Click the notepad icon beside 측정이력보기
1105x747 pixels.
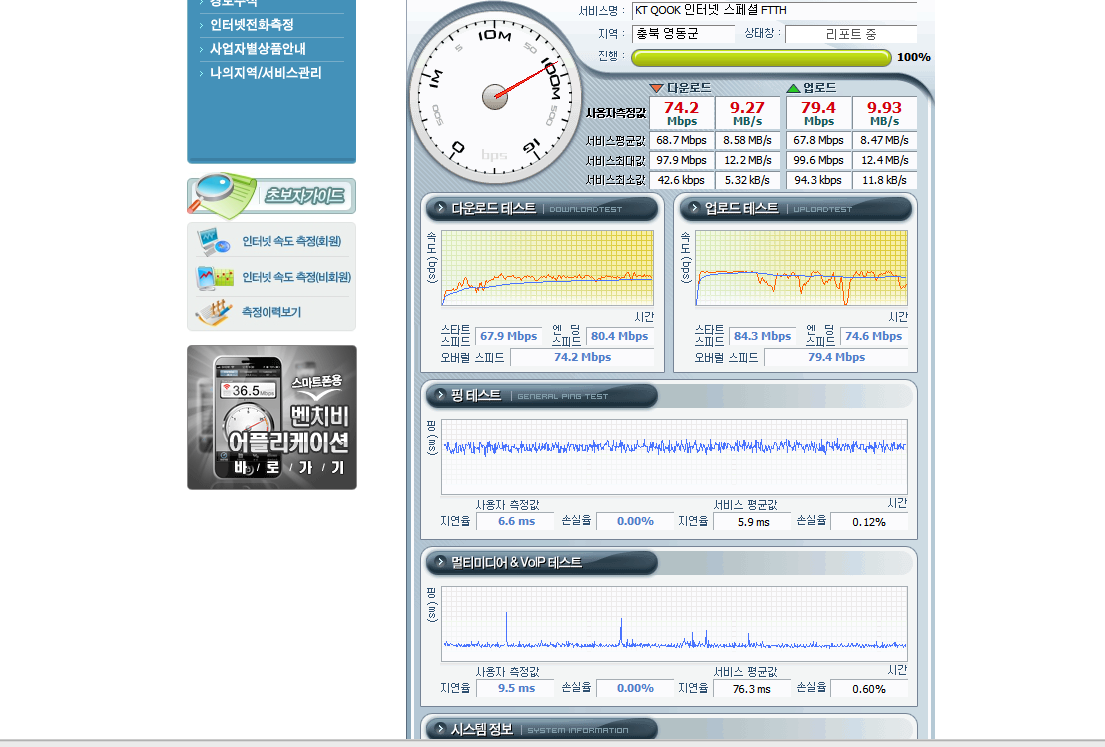[x=214, y=312]
